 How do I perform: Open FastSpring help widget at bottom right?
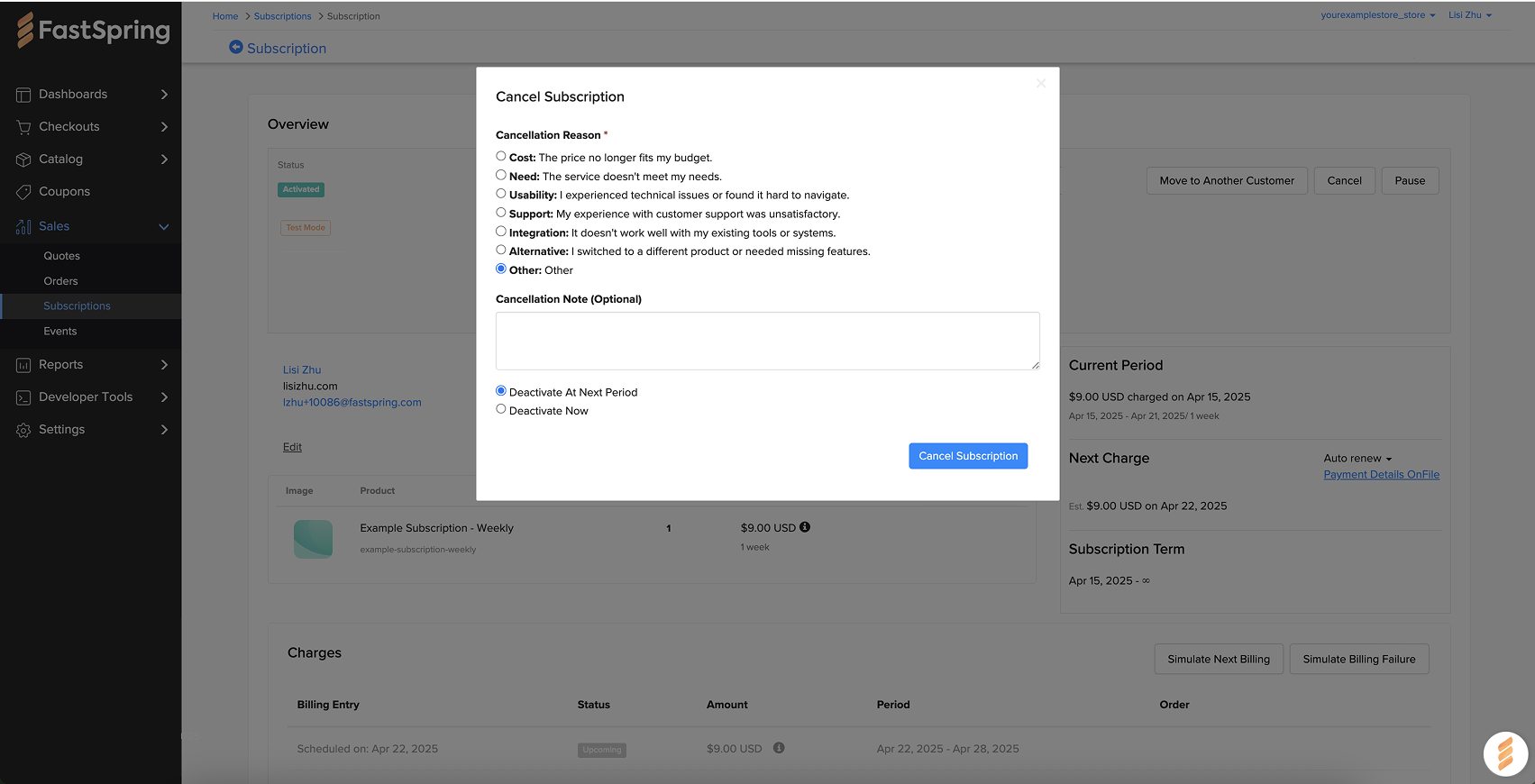pos(1505,753)
